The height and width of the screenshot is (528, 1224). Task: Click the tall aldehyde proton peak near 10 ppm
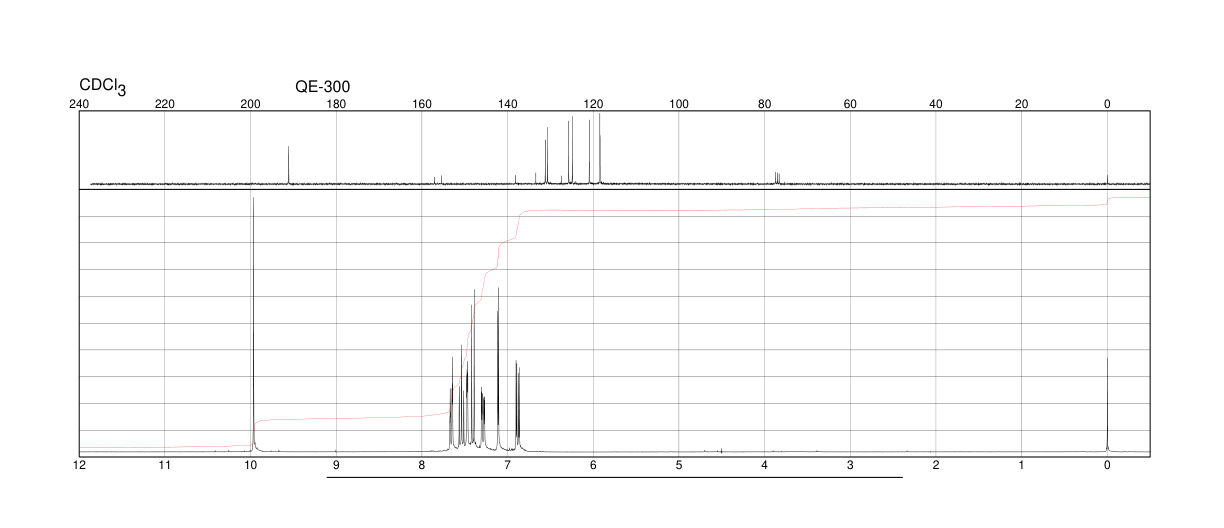(x=254, y=325)
